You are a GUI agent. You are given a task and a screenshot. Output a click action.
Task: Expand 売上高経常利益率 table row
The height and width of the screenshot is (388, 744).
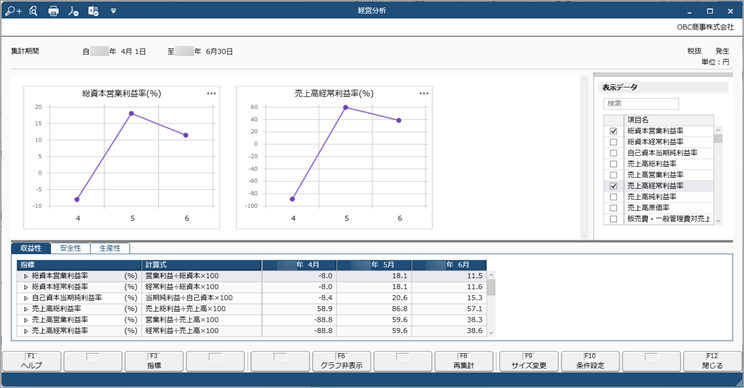coord(26,331)
